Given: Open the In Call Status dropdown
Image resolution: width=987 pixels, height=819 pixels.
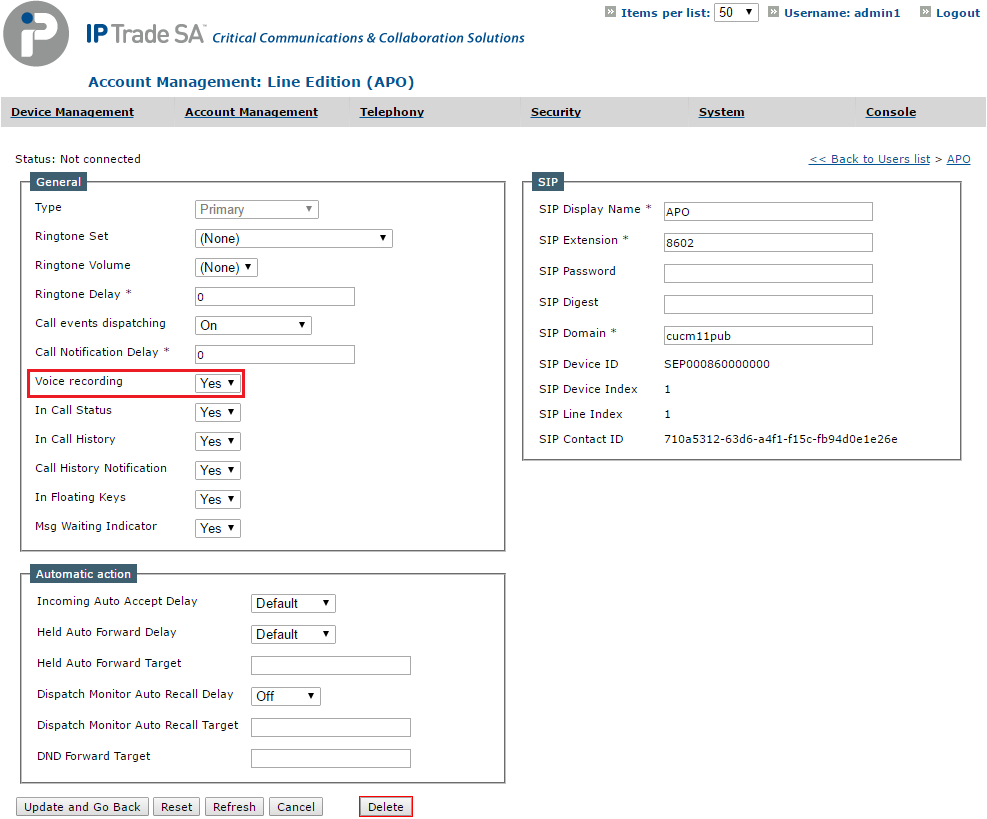Looking at the screenshot, I should coord(218,412).
